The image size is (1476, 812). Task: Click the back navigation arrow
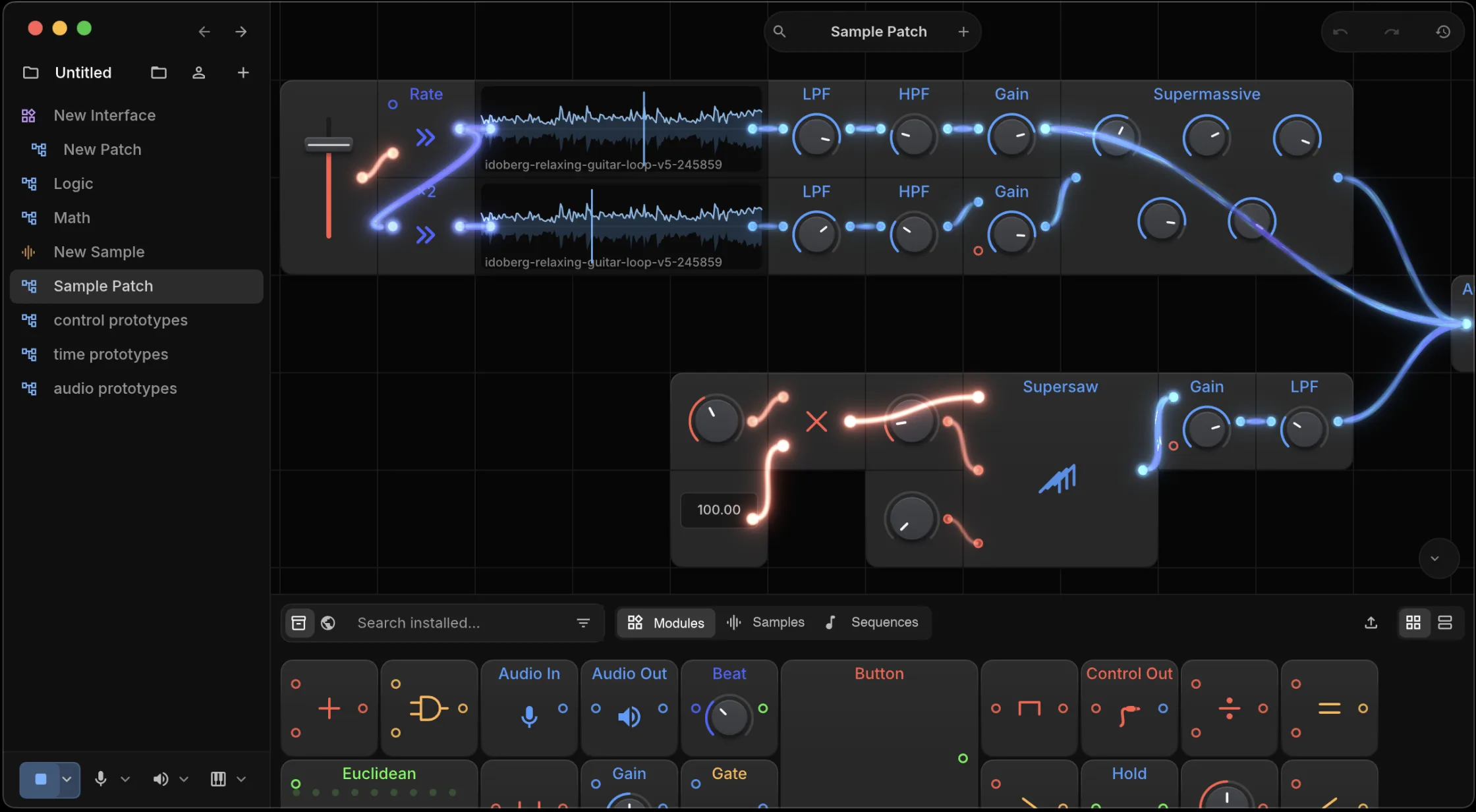pyautogui.click(x=204, y=32)
